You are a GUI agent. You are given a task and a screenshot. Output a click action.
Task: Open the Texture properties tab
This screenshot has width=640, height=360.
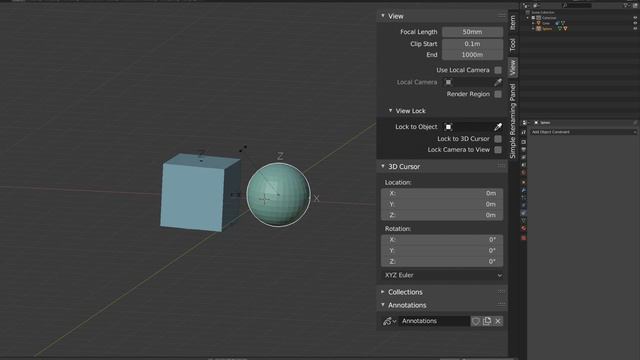(x=524, y=238)
